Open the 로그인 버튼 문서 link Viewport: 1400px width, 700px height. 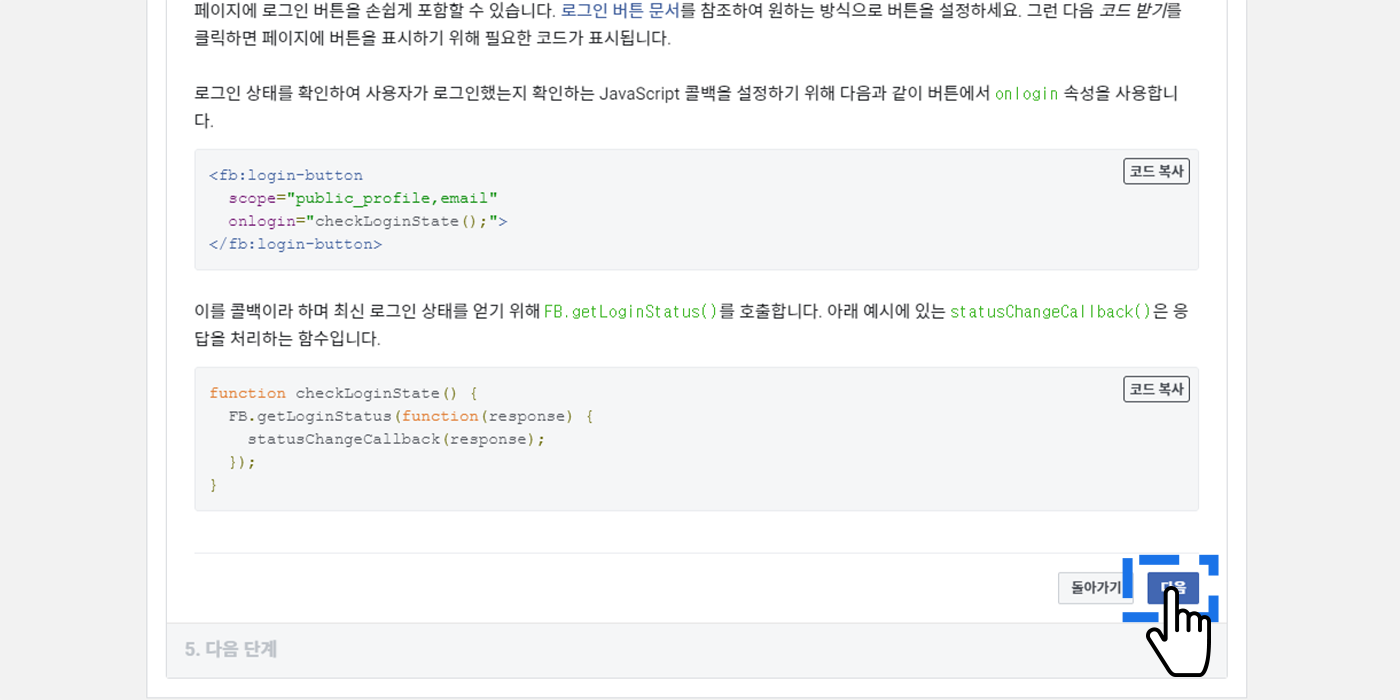point(620,11)
